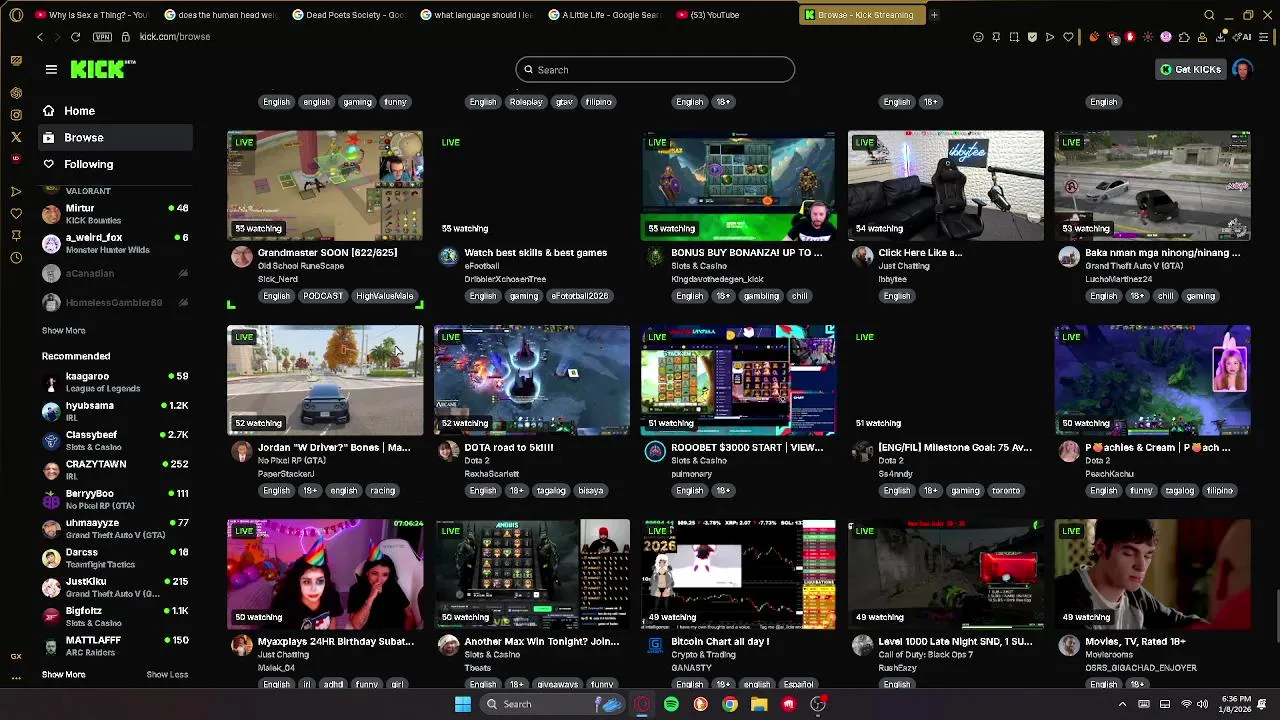Click the VPN badge in address bar
1280x720 pixels.
(x=102, y=37)
